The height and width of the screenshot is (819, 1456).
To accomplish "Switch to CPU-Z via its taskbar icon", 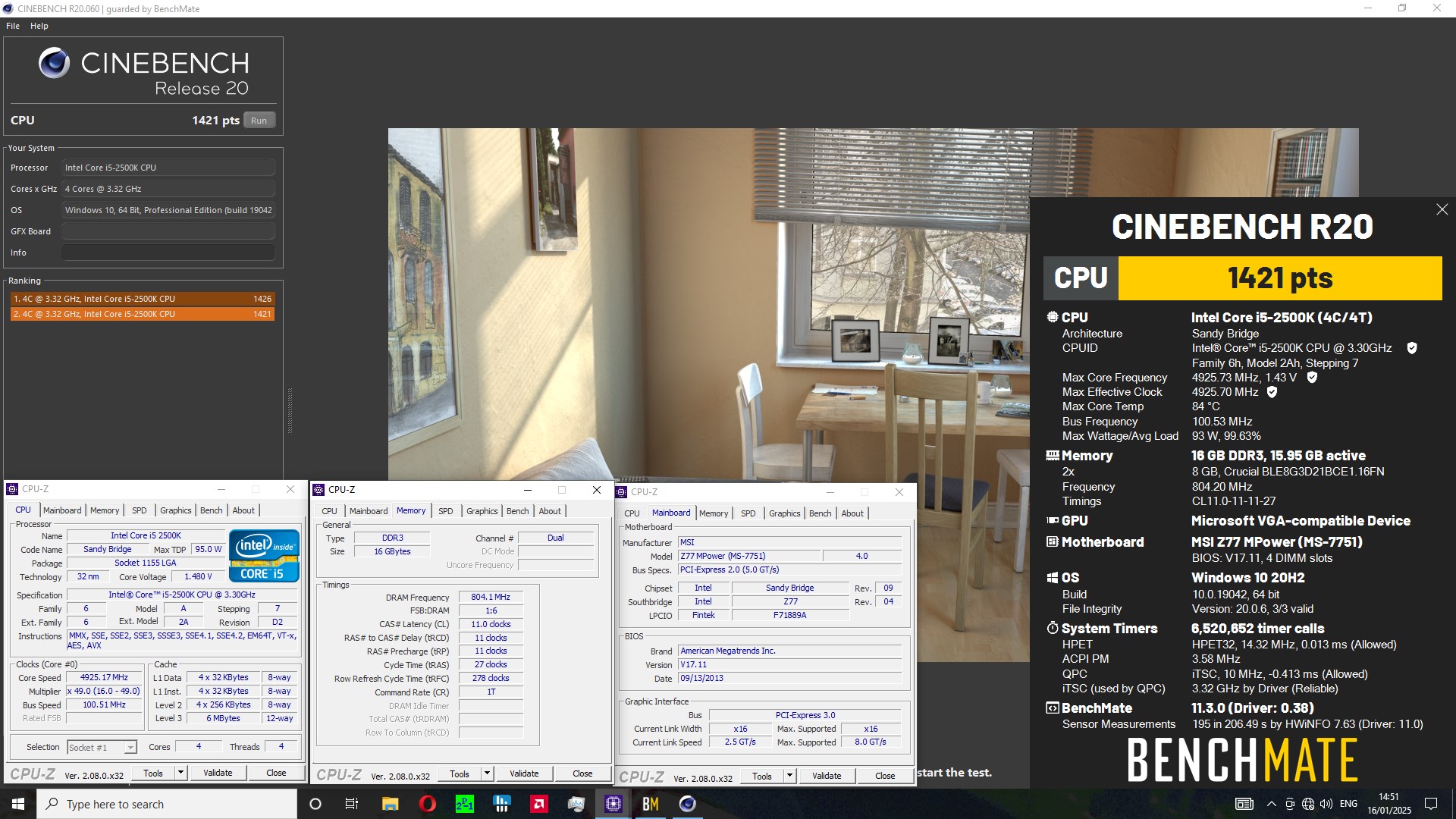I will pyautogui.click(x=613, y=804).
